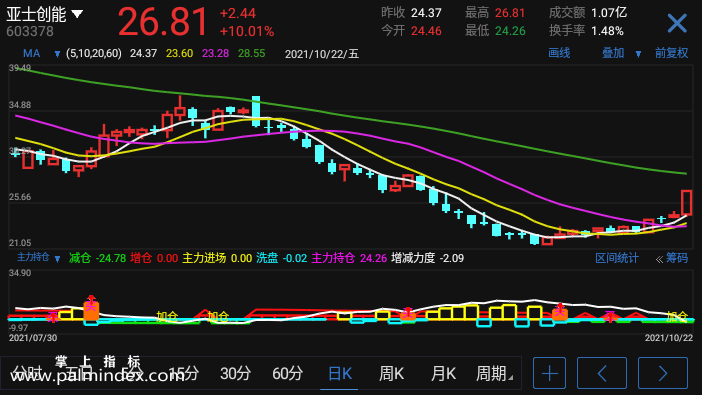Toggle 前复权 price adjustment
The image size is (702, 395).
(x=671, y=53)
